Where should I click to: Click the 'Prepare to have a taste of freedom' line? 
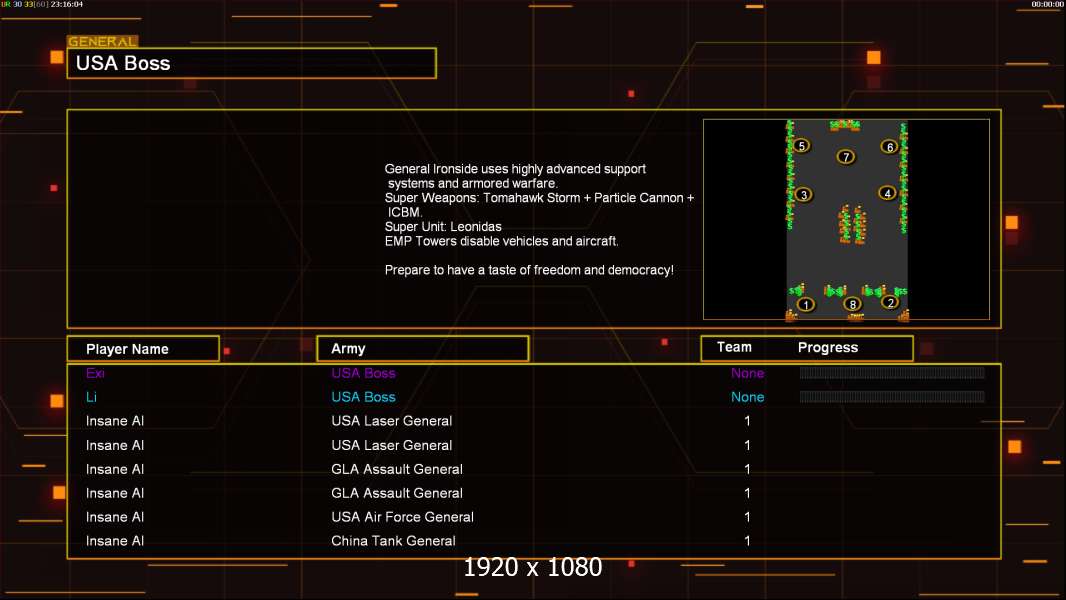coord(529,270)
